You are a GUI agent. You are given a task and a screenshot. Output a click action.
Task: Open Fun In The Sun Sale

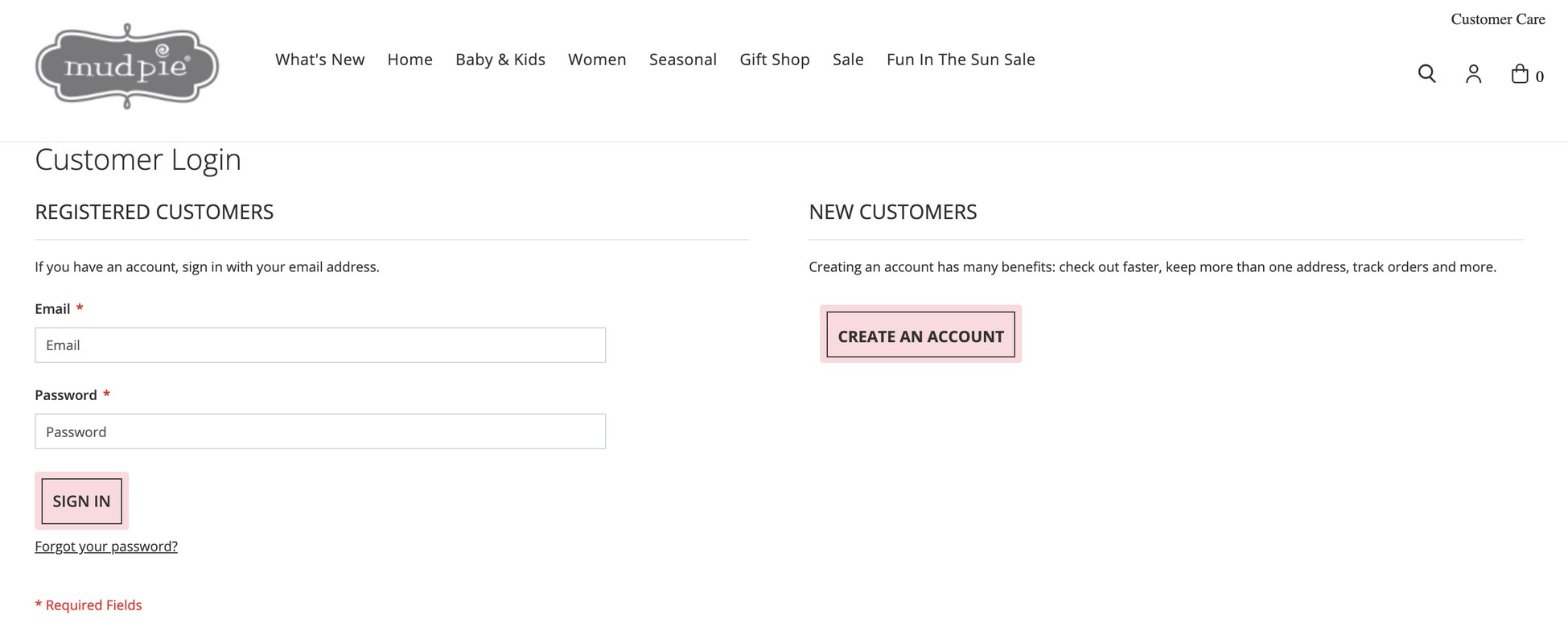(x=961, y=60)
